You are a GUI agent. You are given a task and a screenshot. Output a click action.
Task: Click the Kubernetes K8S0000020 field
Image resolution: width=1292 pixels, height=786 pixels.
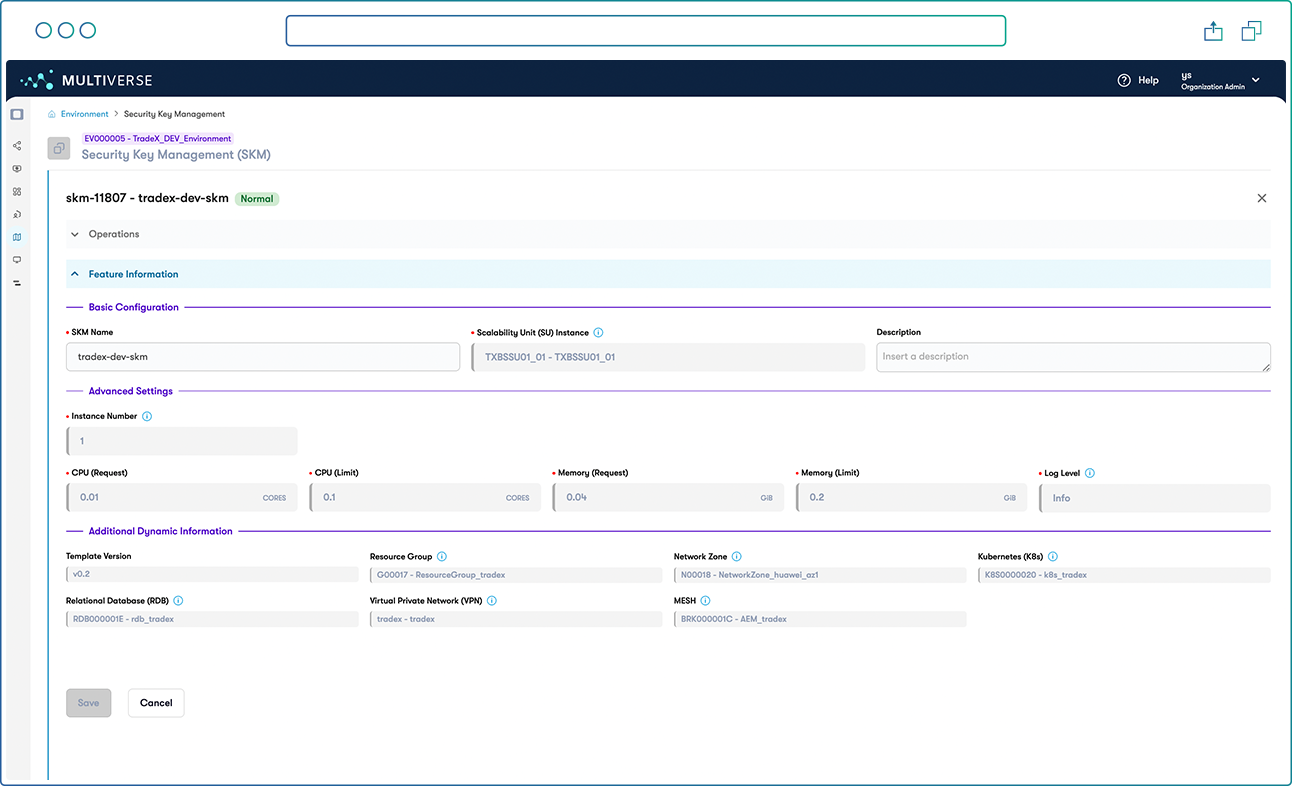point(1124,575)
